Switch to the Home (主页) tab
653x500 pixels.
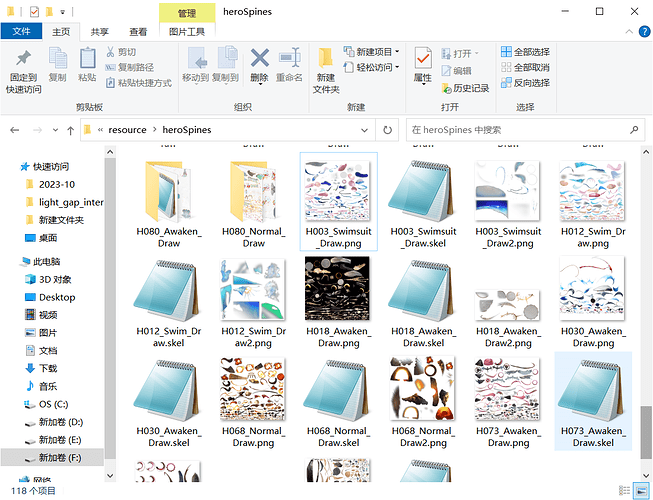(61, 32)
